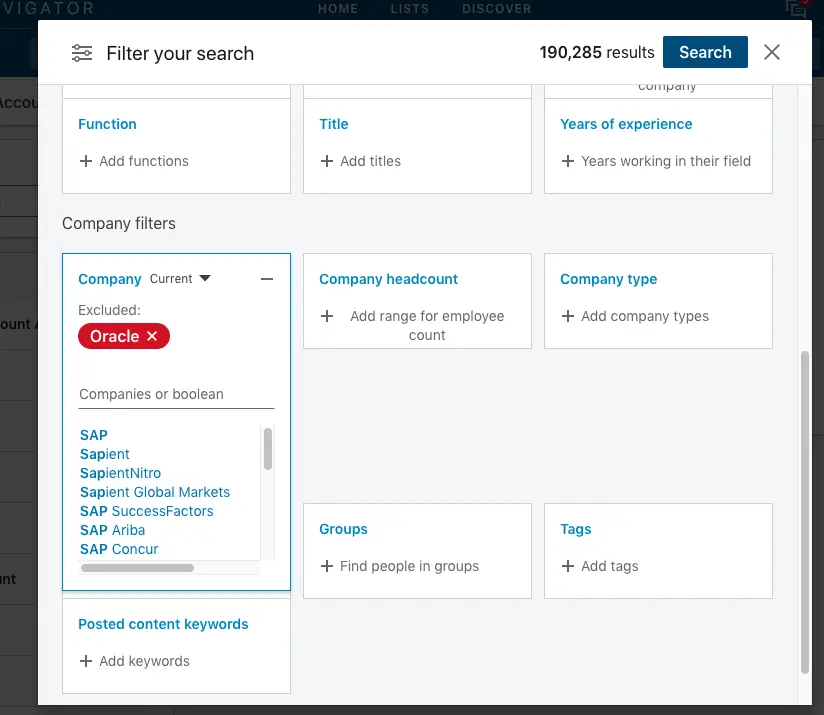Click plus icon next to Add functions
Viewport: 824px width, 715px height.
pyautogui.click(x=86, y=161)
